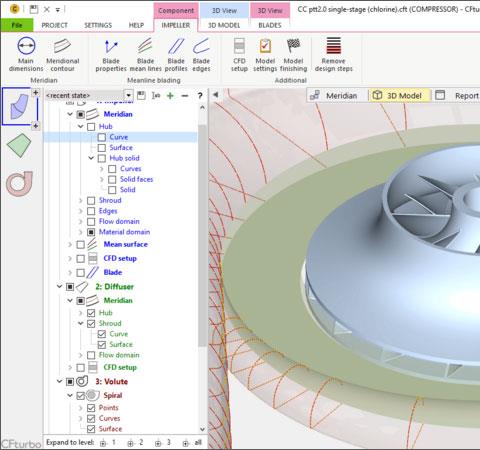Viewport: 480px width, 450px height.
Task: Click the save state icon beside recent state
Action: (x=141, y=96)
